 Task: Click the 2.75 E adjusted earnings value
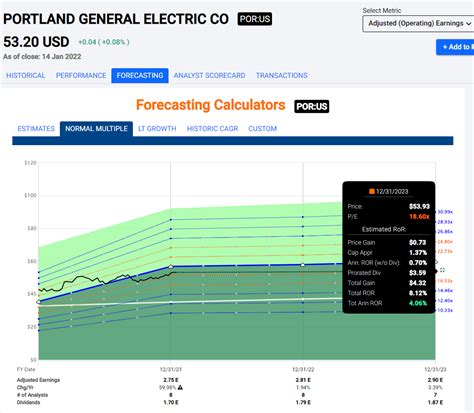click(171, 380)
